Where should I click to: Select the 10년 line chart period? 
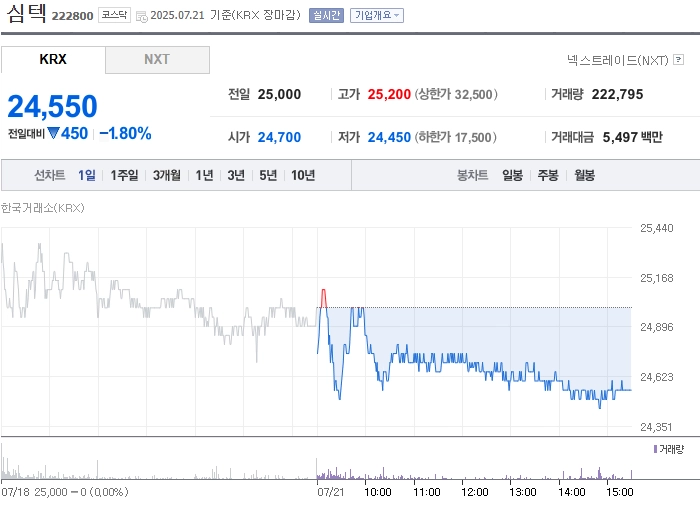[x=303, y=175]
